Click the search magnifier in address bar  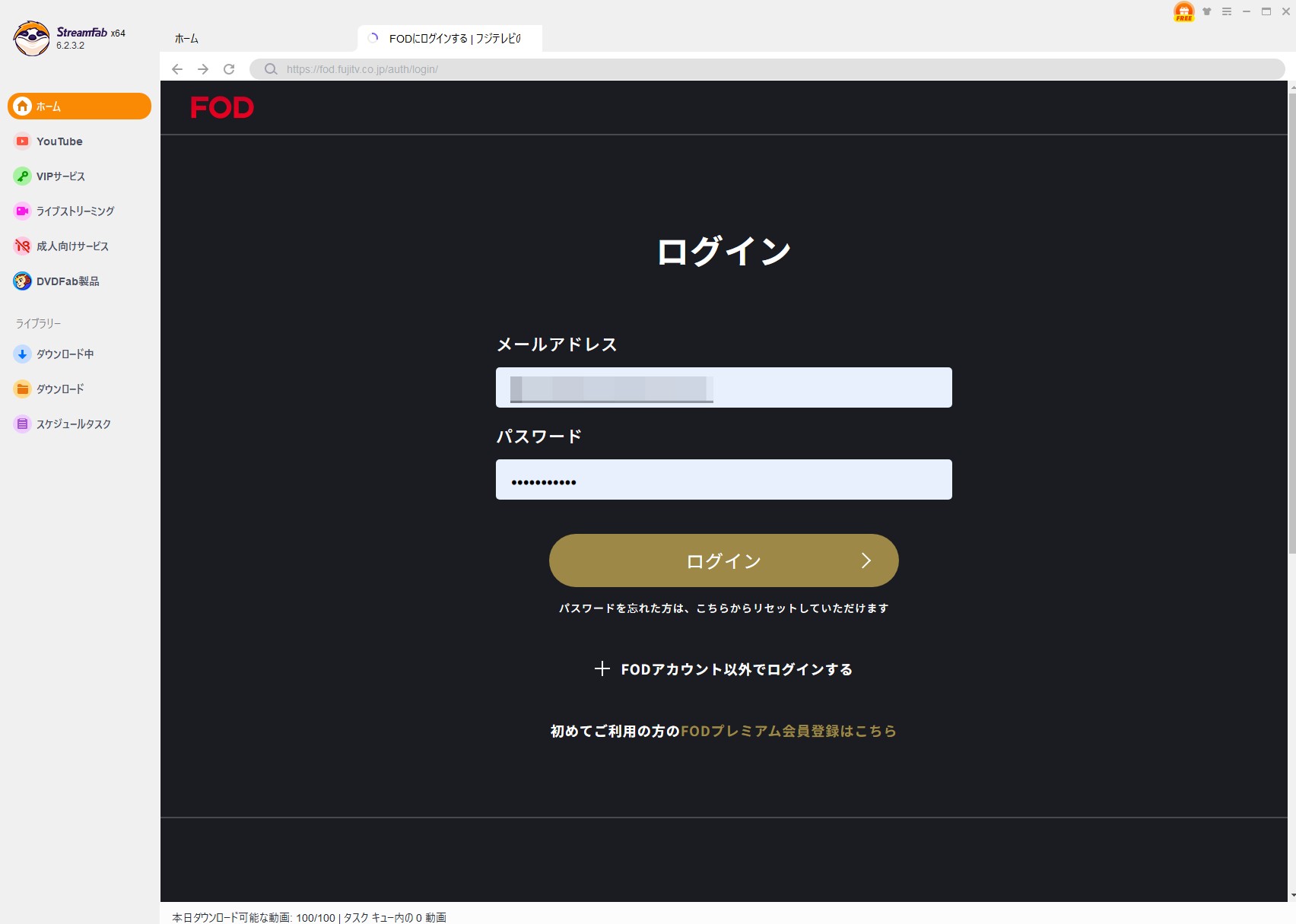(271, 69)
